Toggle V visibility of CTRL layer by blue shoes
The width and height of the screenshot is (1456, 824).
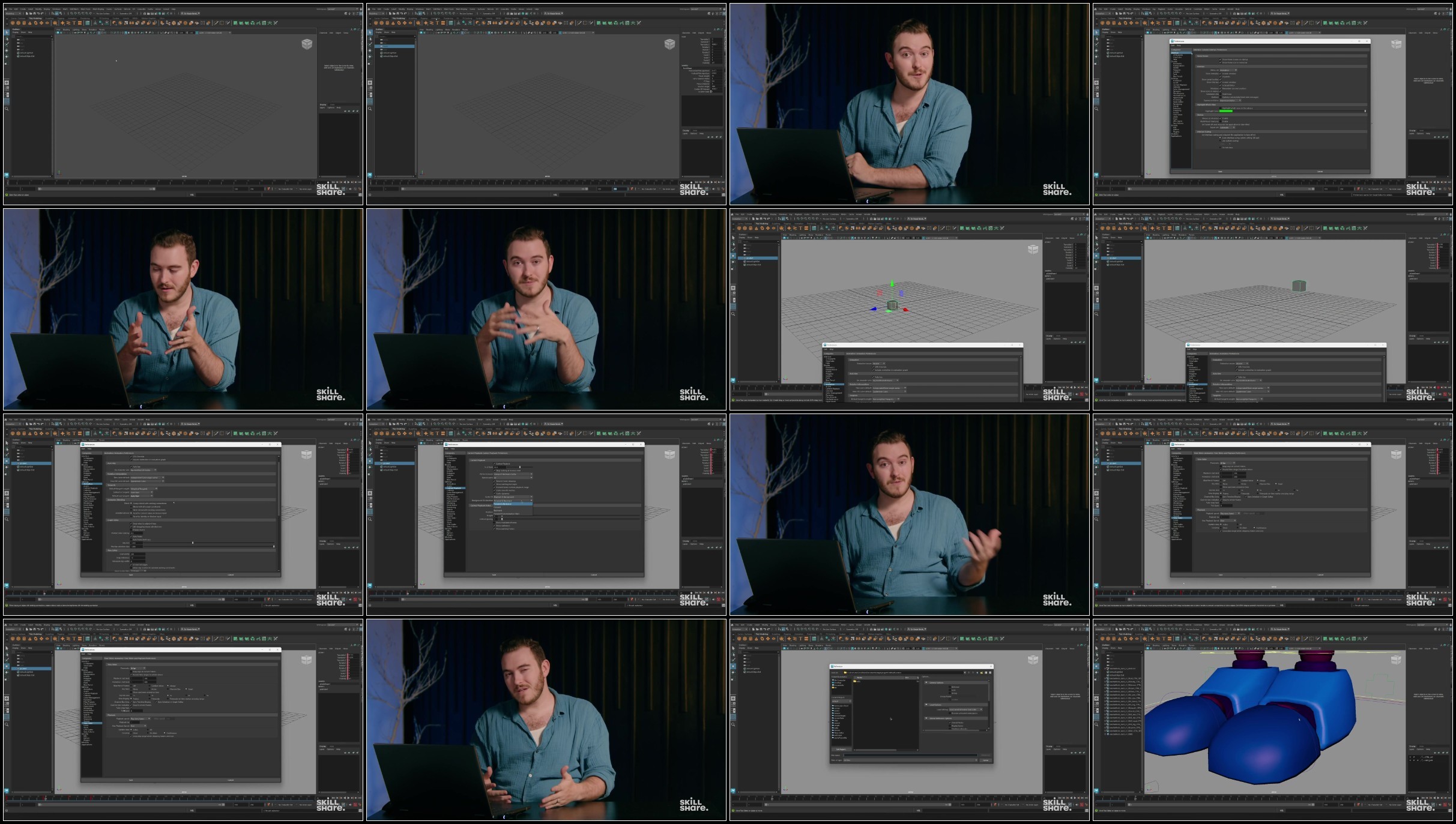(x=1410, y=757)
